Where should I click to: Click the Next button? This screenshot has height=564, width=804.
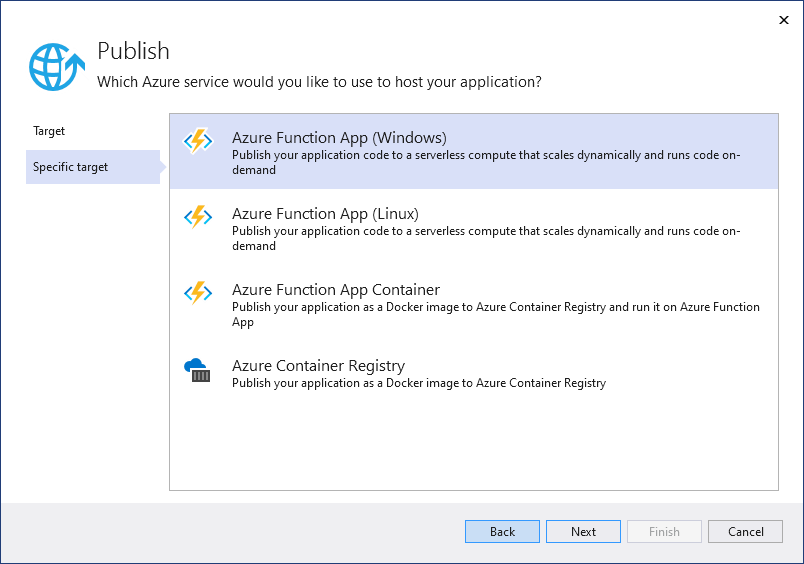(583, 532)
